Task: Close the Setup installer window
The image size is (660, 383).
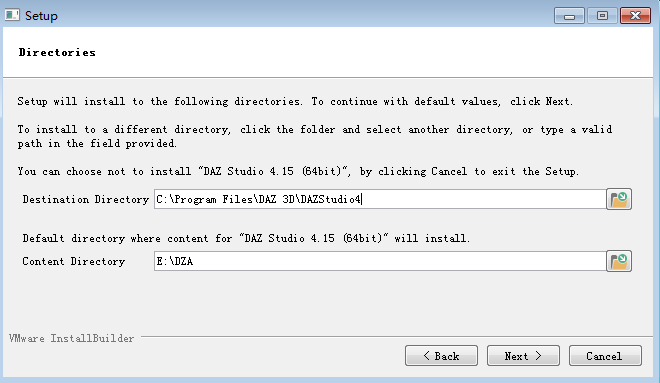Action: point(635,16)
